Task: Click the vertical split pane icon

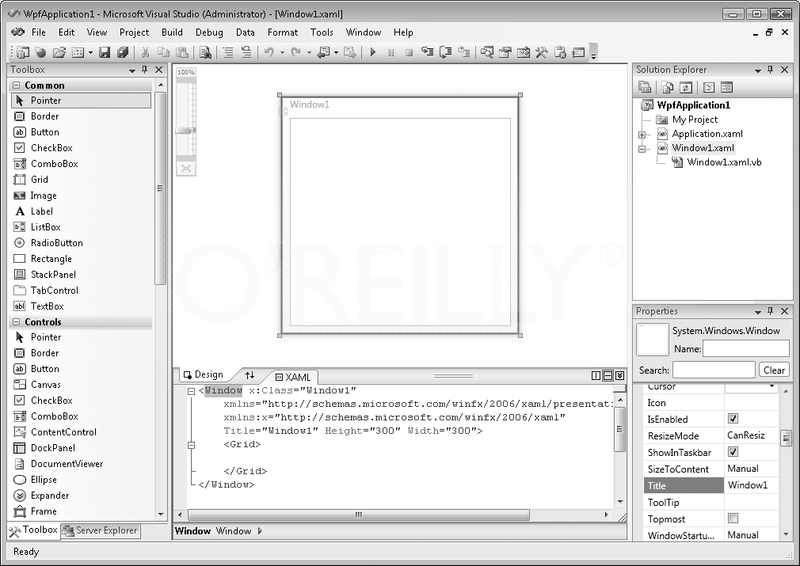Action: tap(595, 376)
